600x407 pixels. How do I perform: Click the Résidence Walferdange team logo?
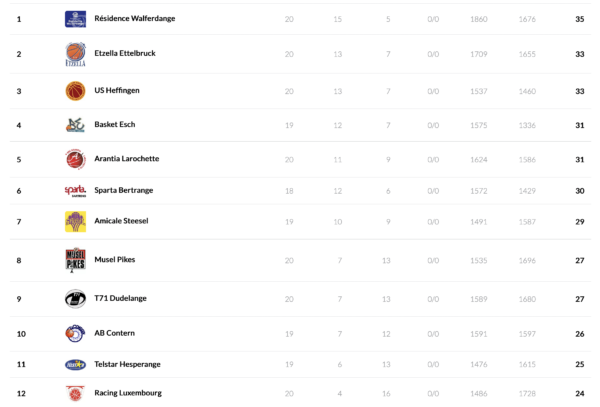(75, 19)
